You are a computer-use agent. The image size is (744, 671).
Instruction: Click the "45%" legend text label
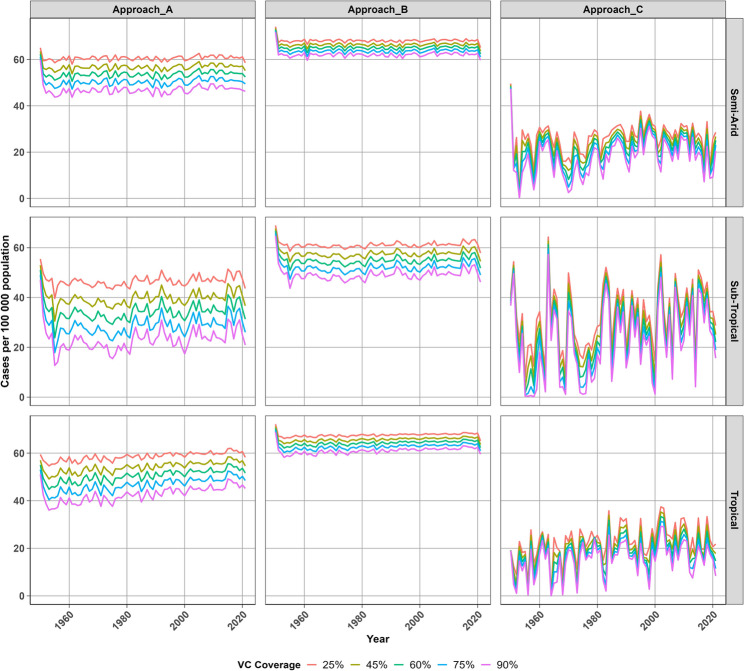pyautogui.click(x=376, y=665)
